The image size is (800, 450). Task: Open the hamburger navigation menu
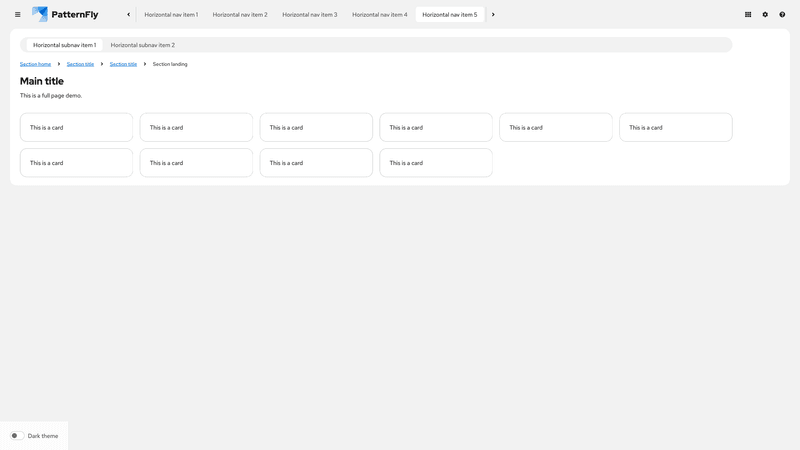(x=17, y=15)
